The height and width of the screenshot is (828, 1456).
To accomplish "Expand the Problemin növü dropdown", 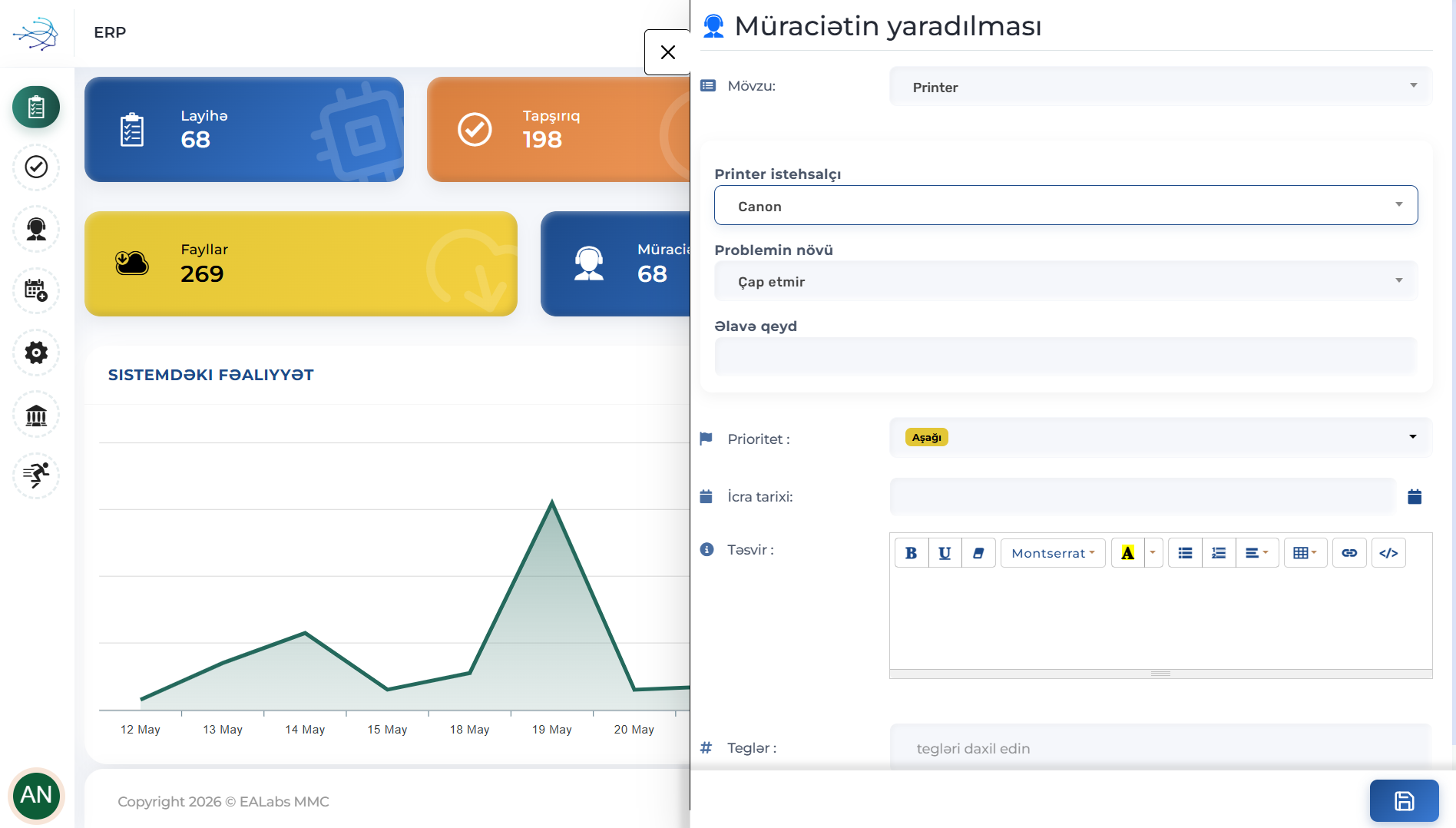I will tap(1066, 281).
